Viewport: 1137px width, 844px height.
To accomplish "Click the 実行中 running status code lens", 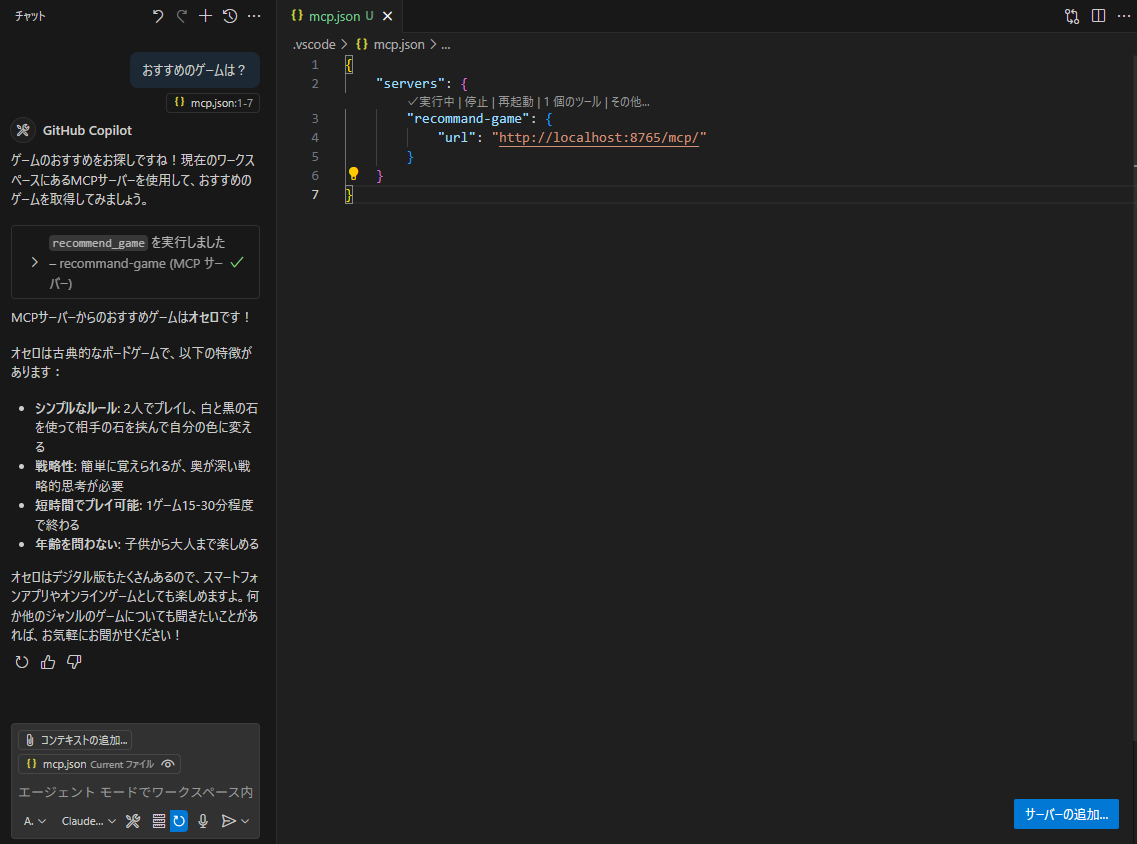I will click(431, 102).
